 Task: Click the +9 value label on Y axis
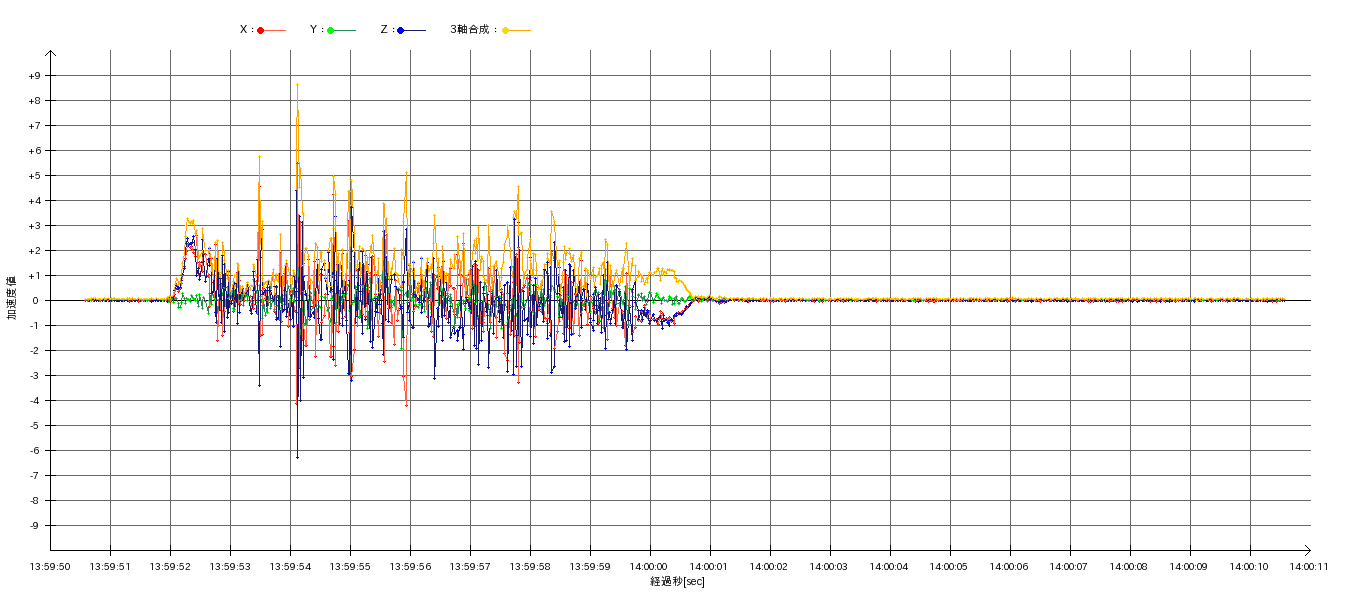click(x=35, y=76)
